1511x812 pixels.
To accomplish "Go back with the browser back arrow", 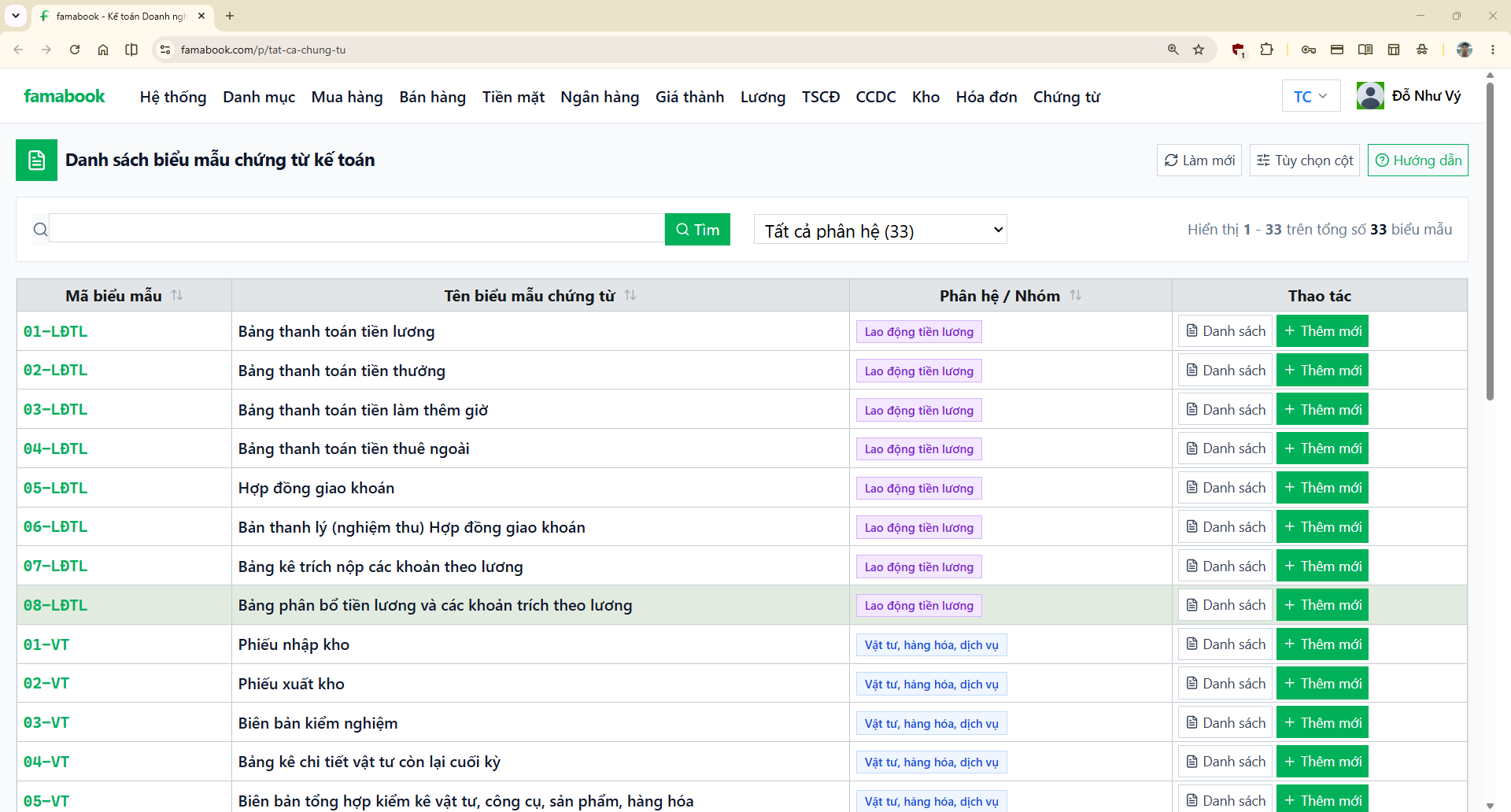I will pos(18,50).
